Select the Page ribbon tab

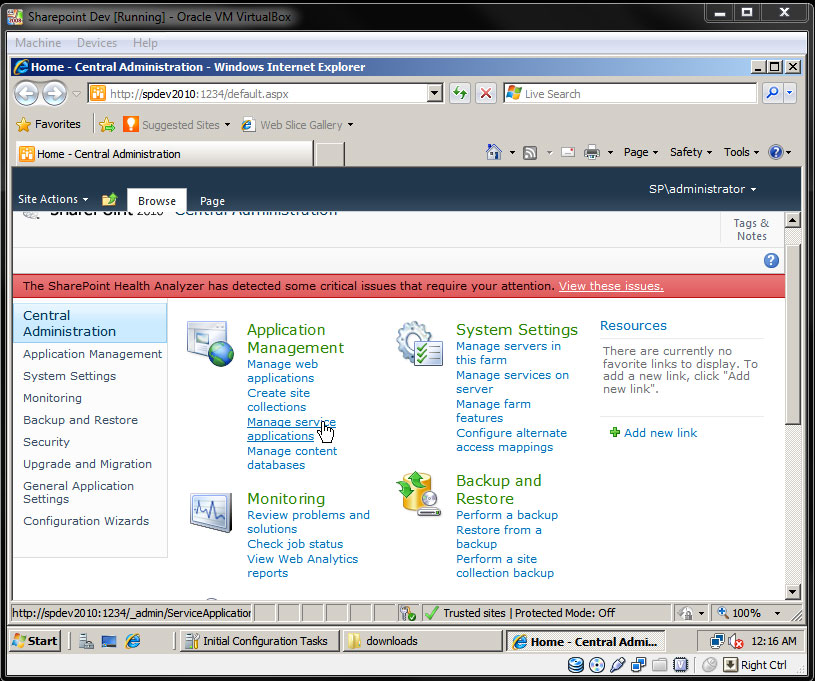pyautogui.click(x=213, y=201)
